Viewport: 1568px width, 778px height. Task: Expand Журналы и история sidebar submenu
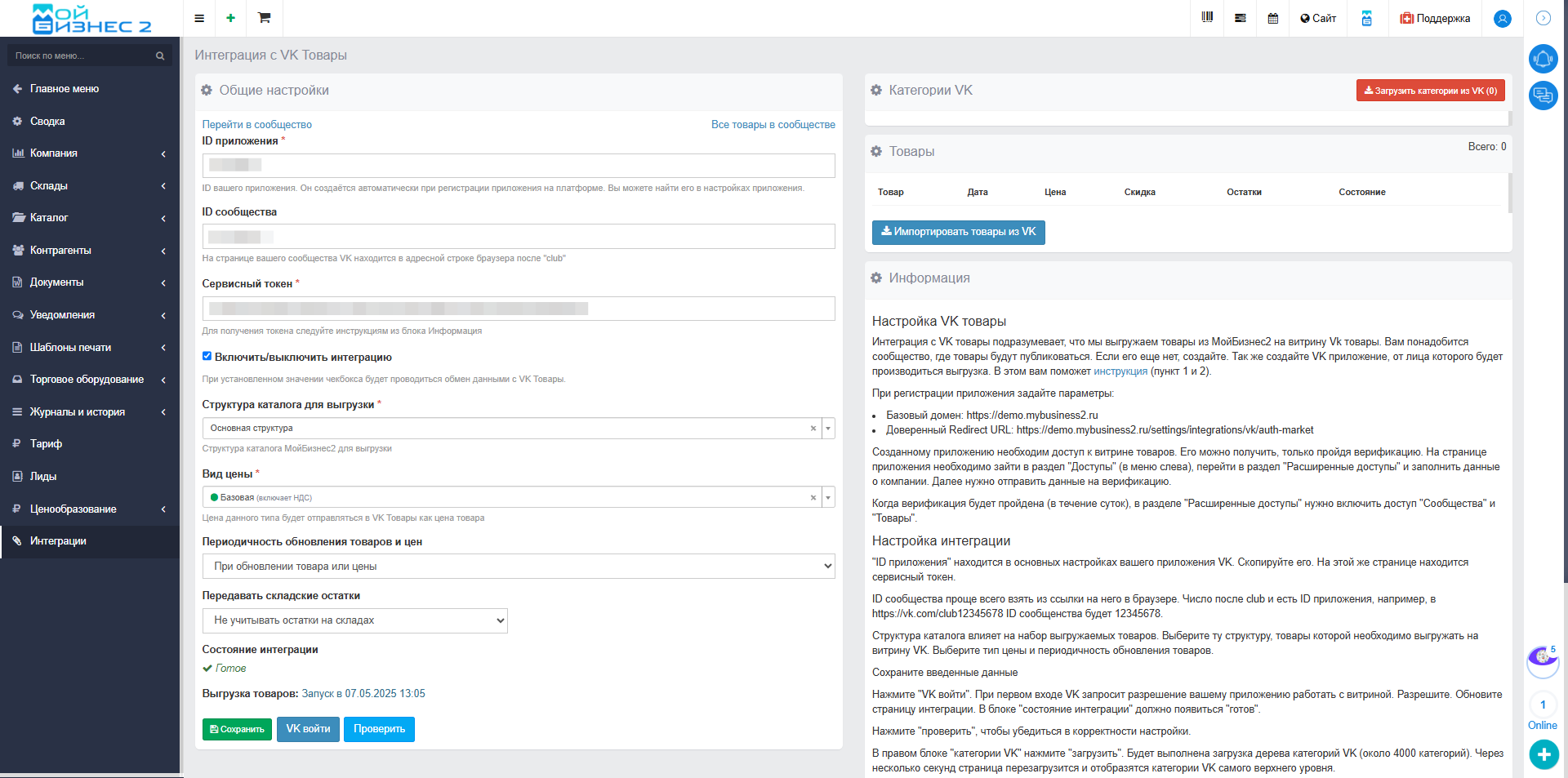click(x=90, y=412)
